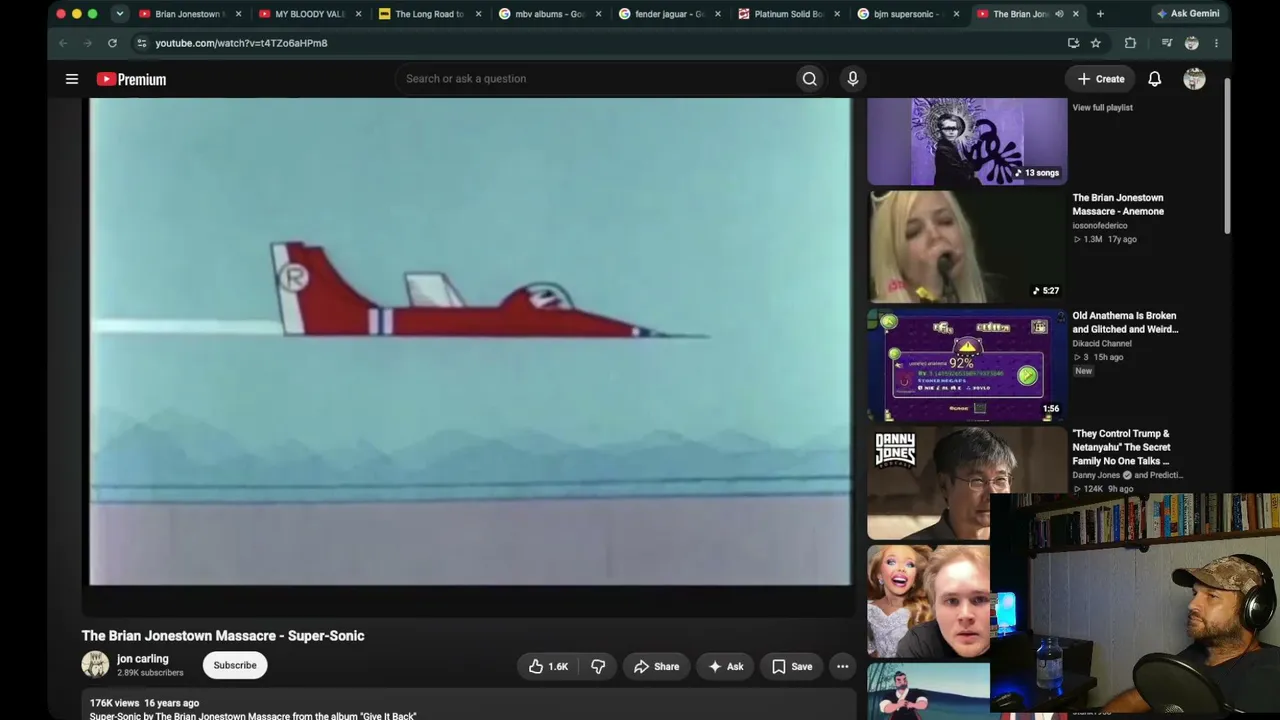Screen dimensions: 1280x720
Task: Open the Anemone video thumbnail
Action: [x=967, y=246]
